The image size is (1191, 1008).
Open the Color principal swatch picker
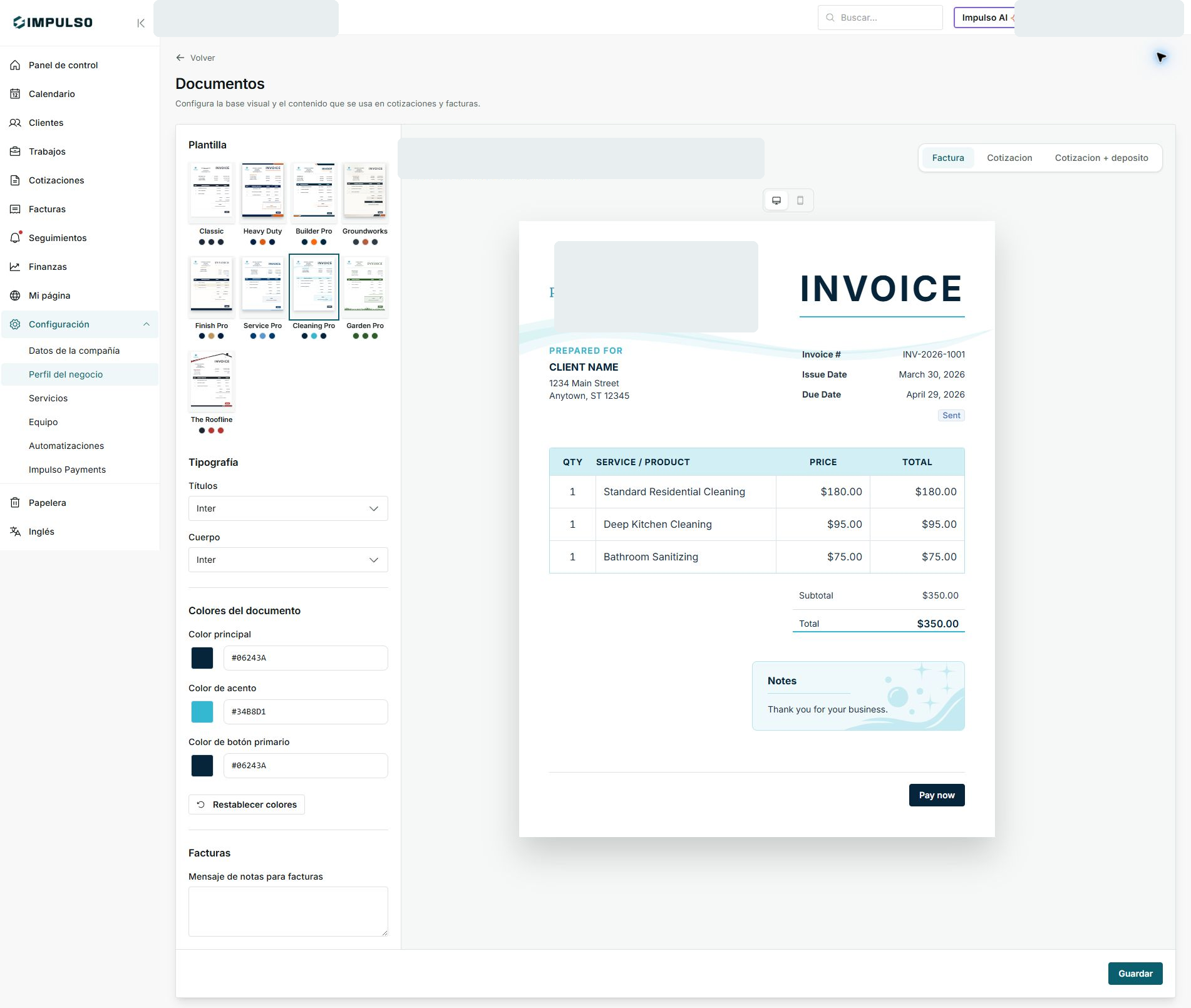click(x=202, y=658)
